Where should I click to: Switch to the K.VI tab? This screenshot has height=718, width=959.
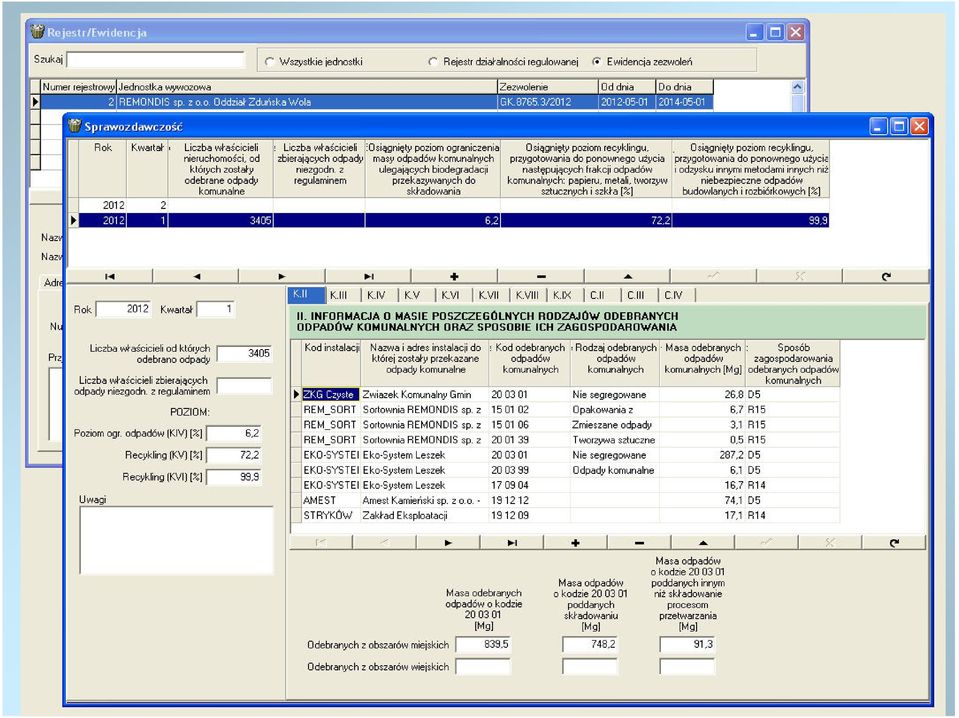451,295
